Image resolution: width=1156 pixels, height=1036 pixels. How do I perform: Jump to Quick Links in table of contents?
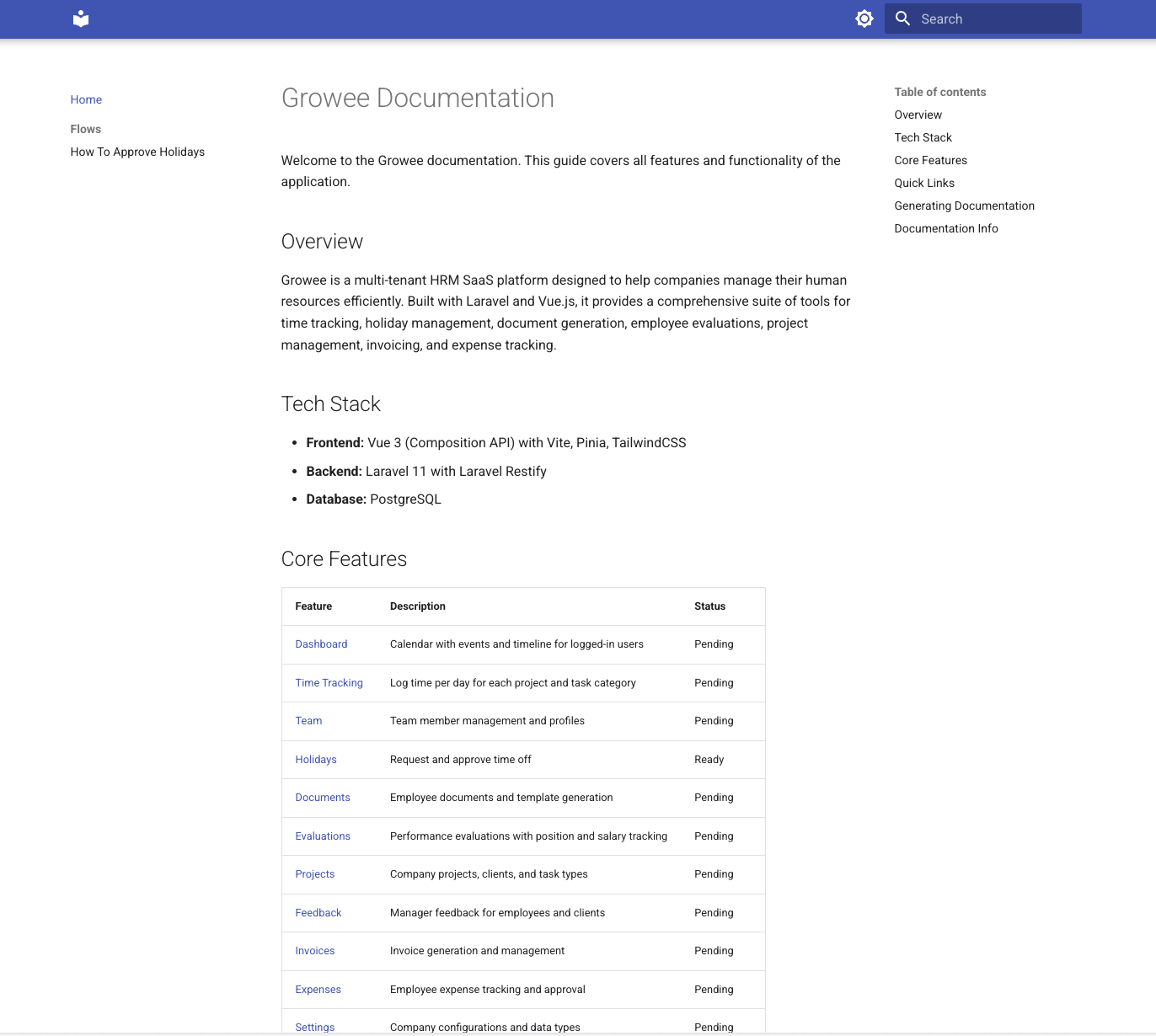pyautogui.click(x=924, y=183)
